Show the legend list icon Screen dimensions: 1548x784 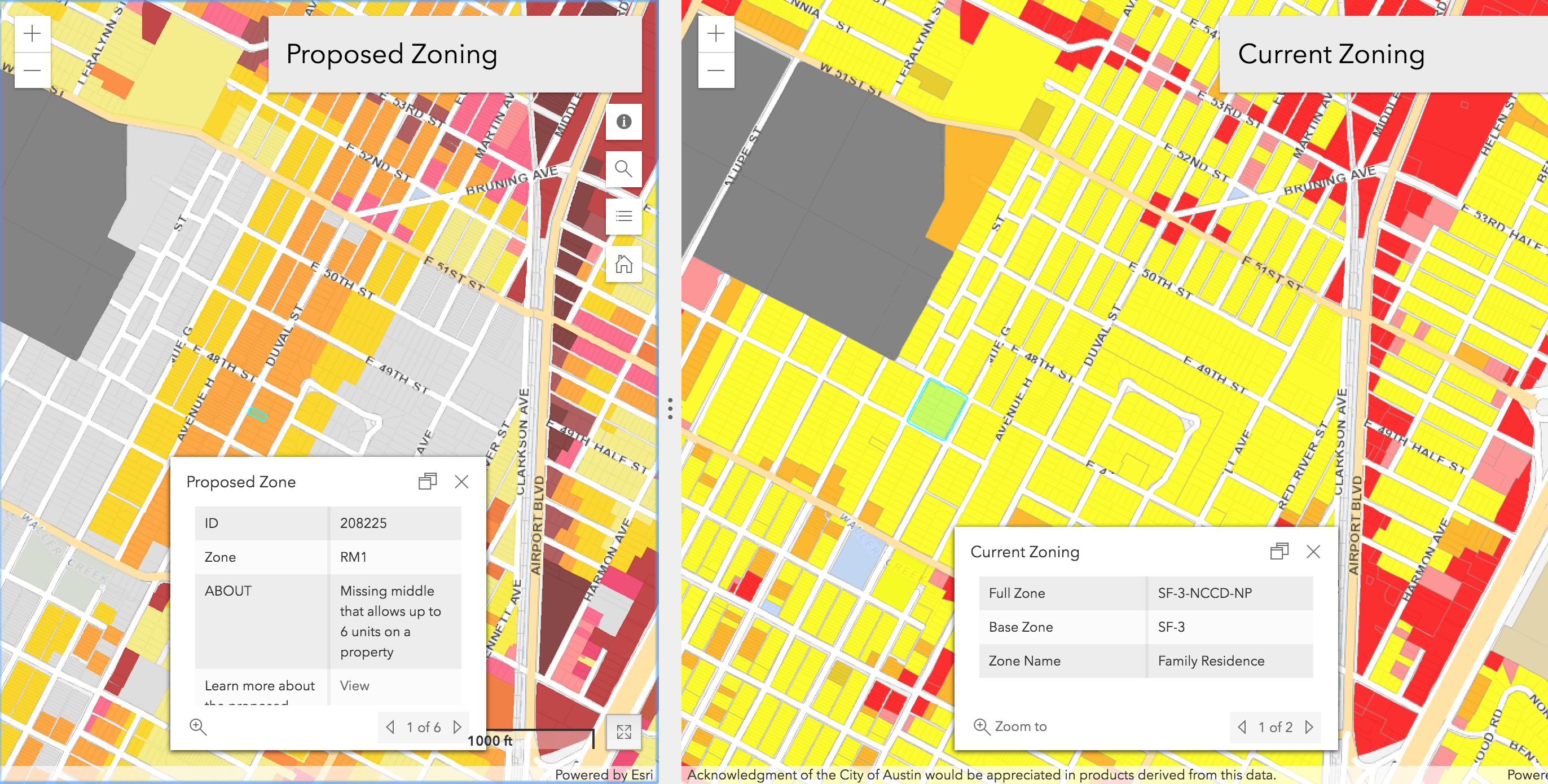(623, 216)
